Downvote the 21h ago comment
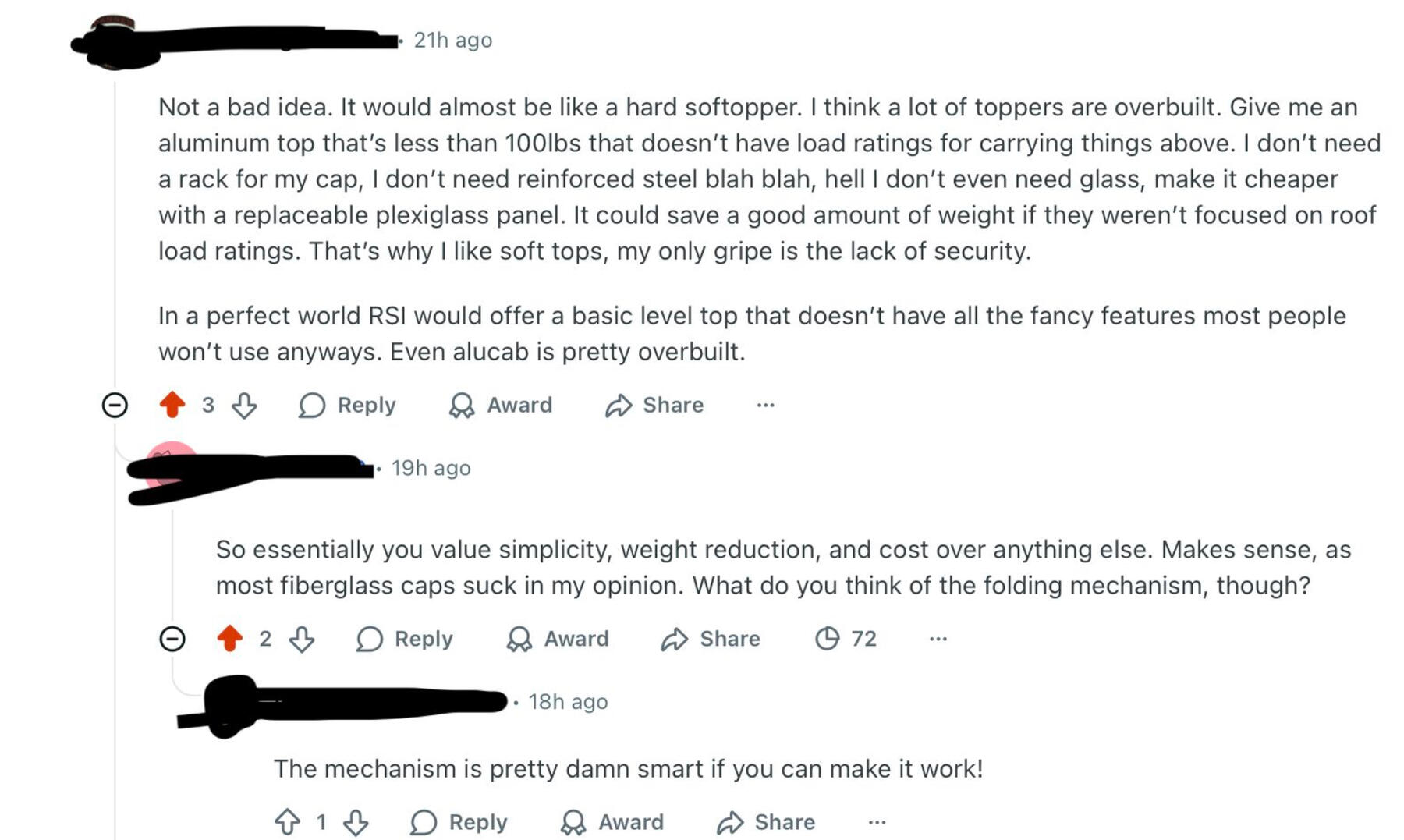This screenshot has width=1404, height=840. (244, 405)
